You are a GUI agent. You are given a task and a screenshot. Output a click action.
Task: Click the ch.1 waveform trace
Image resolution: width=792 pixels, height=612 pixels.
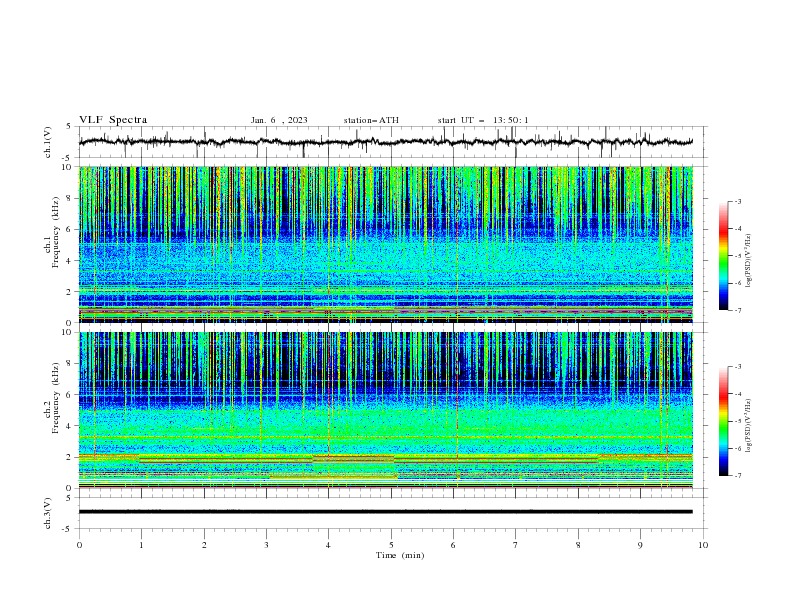pyautogui.click(x=386, y=142)
